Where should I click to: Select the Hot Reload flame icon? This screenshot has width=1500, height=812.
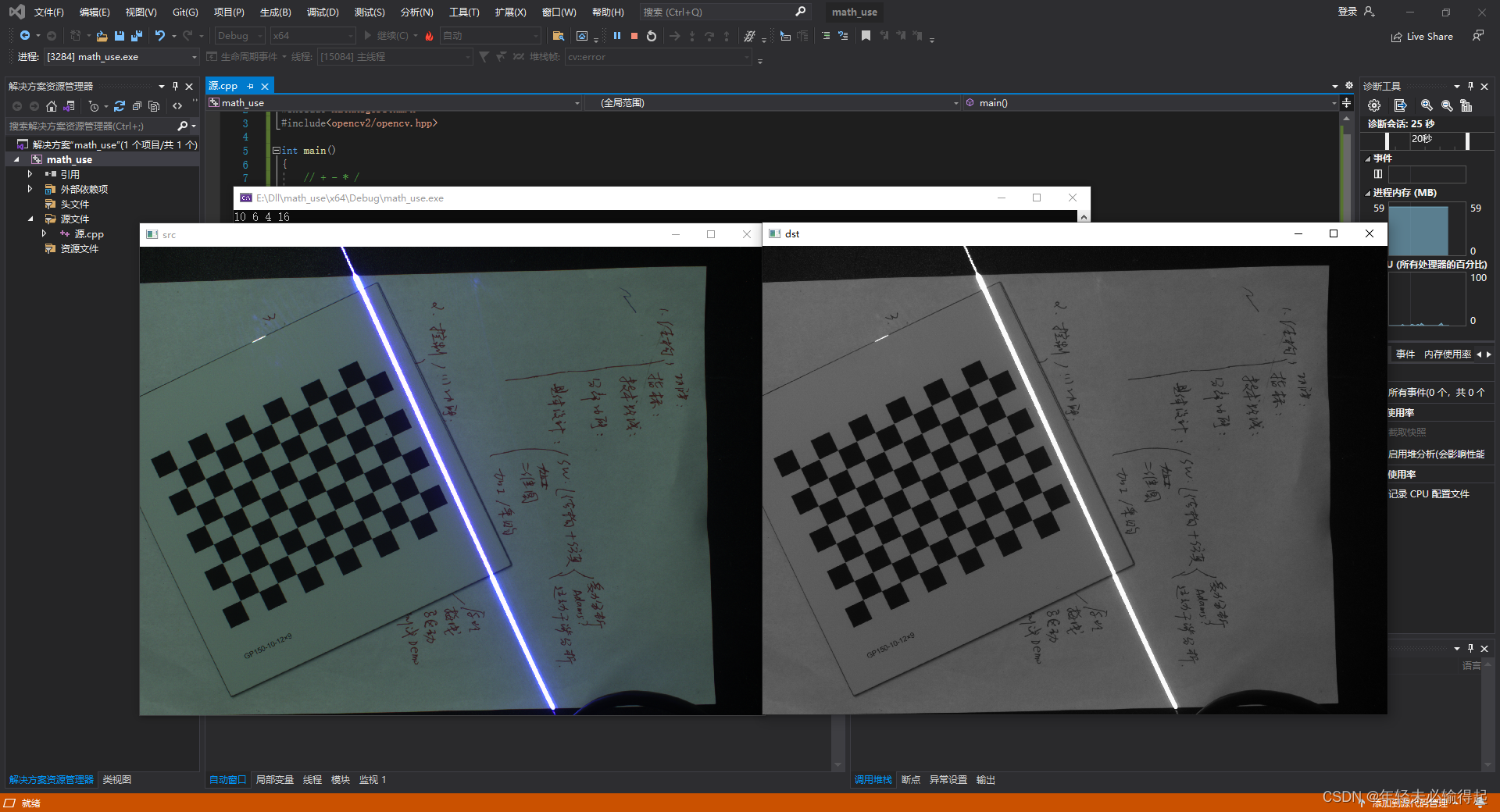(429, 35)
